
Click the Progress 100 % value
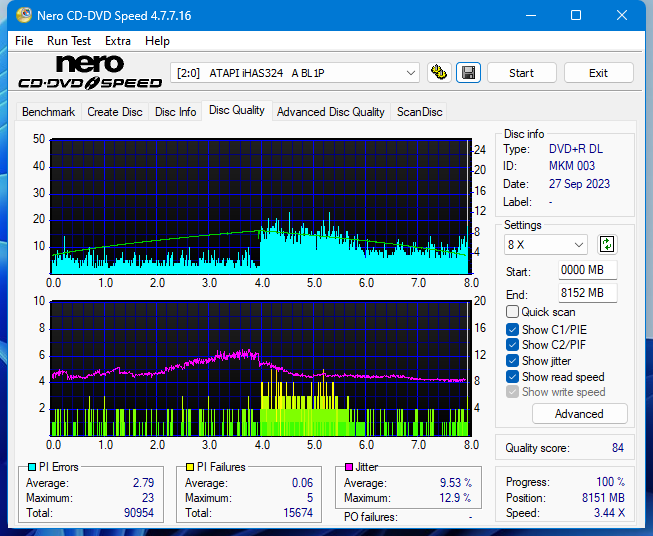click(611, 482)
